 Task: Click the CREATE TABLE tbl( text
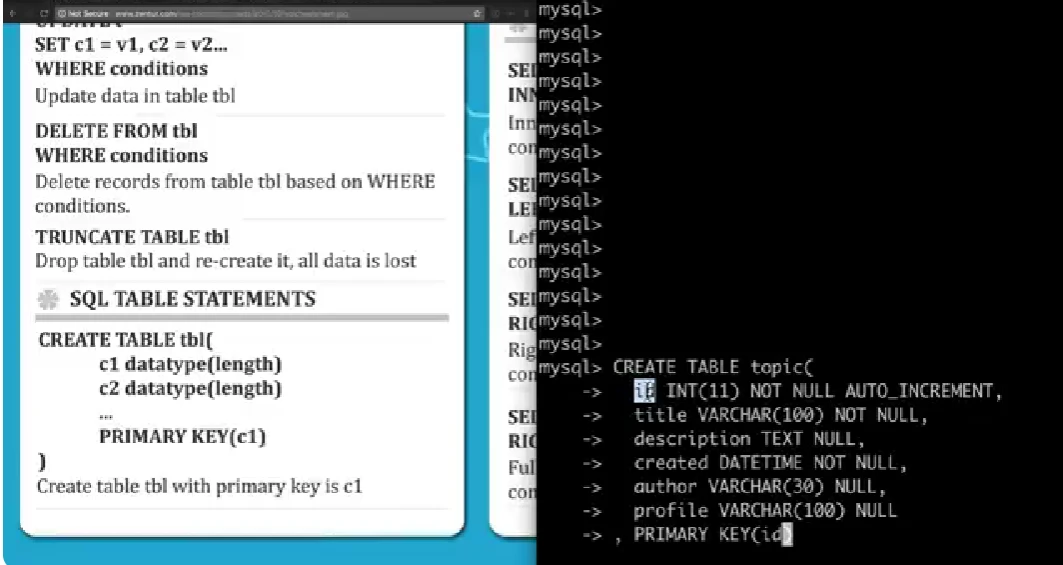pos(125,340)
